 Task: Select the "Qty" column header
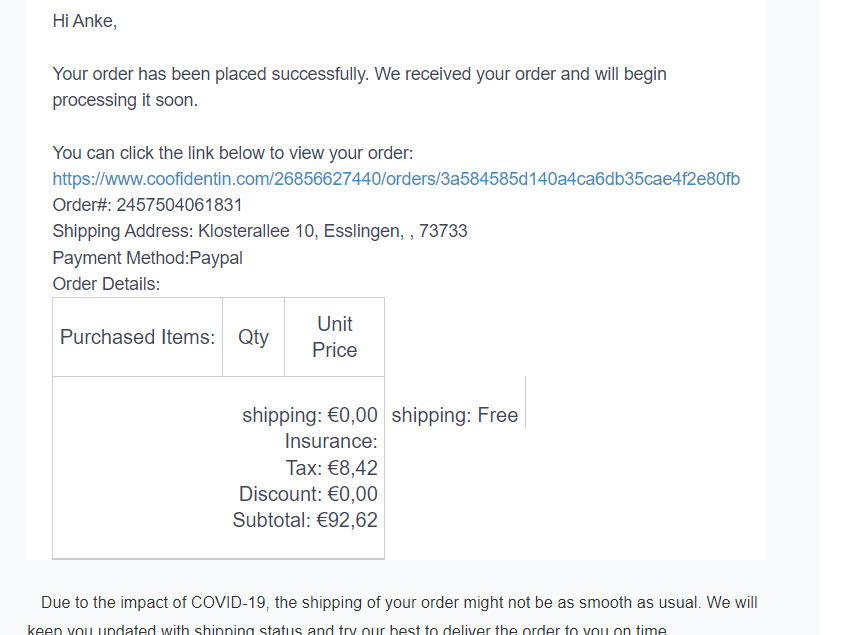[x=253, y=337]
